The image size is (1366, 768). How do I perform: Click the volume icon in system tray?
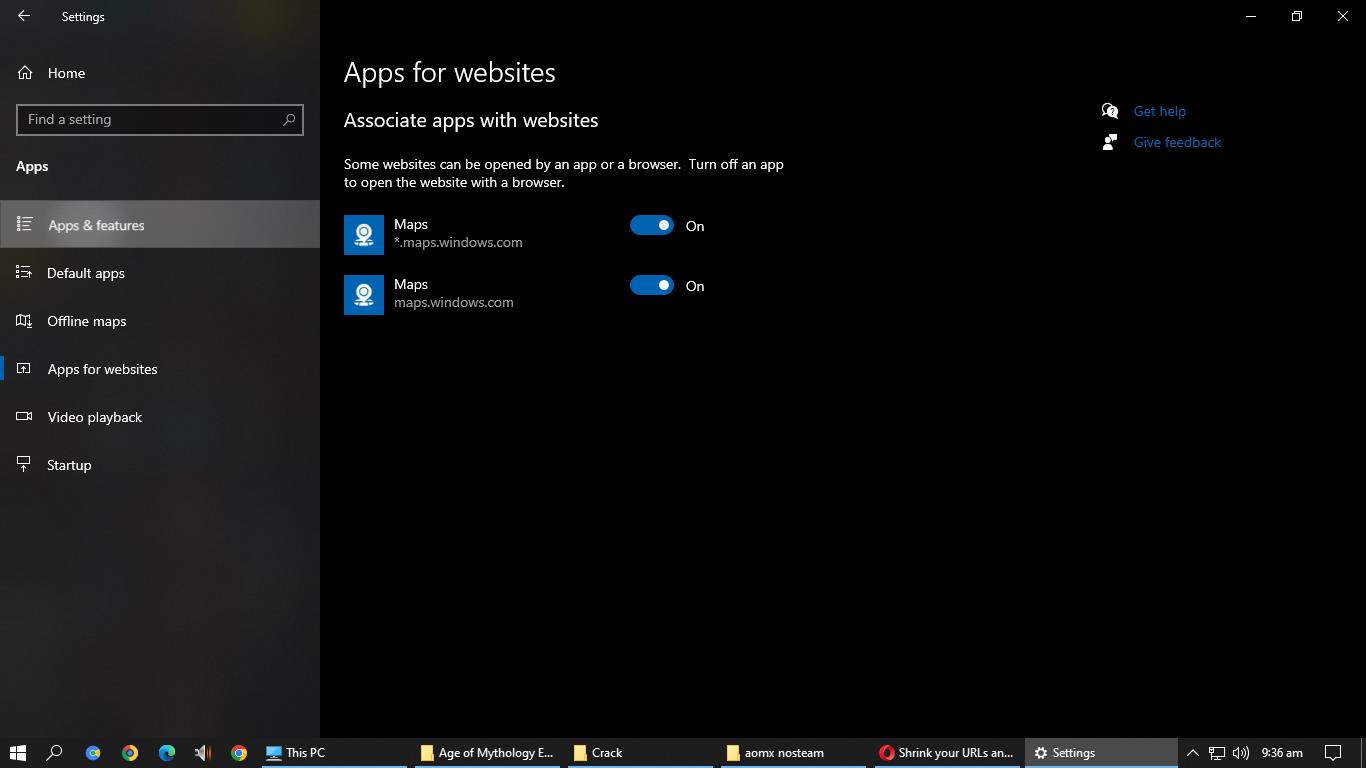pyautogui.click(x=1241, y=753)
